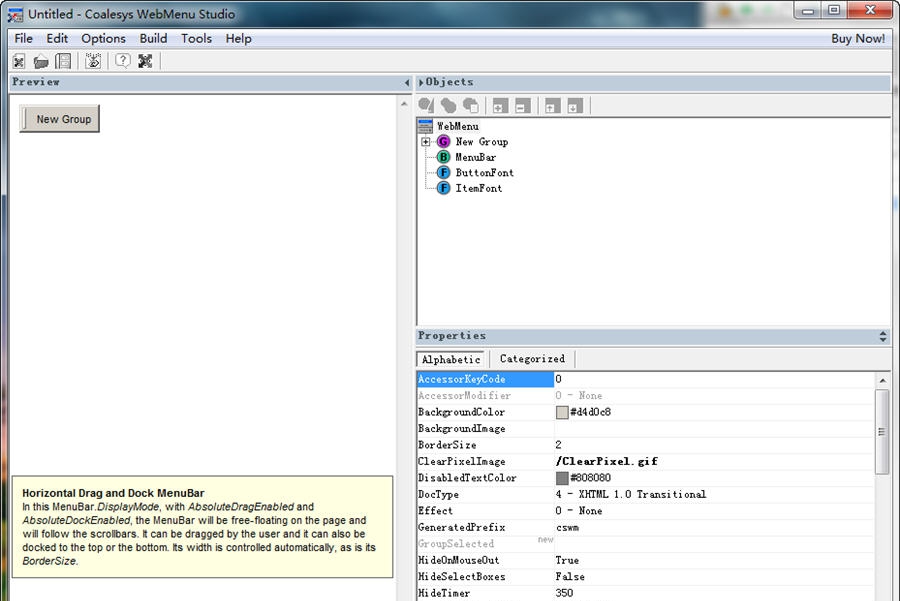The width and height of the screenshot is (900, 601).
Task: Switch to the Categorized properties tab
Action: coord(532,358)
